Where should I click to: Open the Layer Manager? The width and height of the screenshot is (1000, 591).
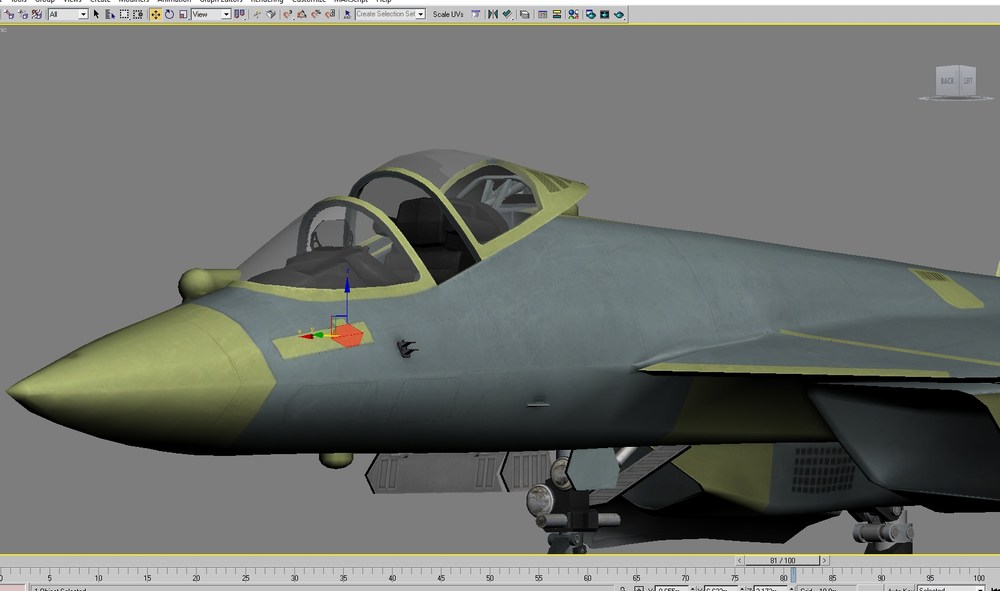click(x=524, y=14)
